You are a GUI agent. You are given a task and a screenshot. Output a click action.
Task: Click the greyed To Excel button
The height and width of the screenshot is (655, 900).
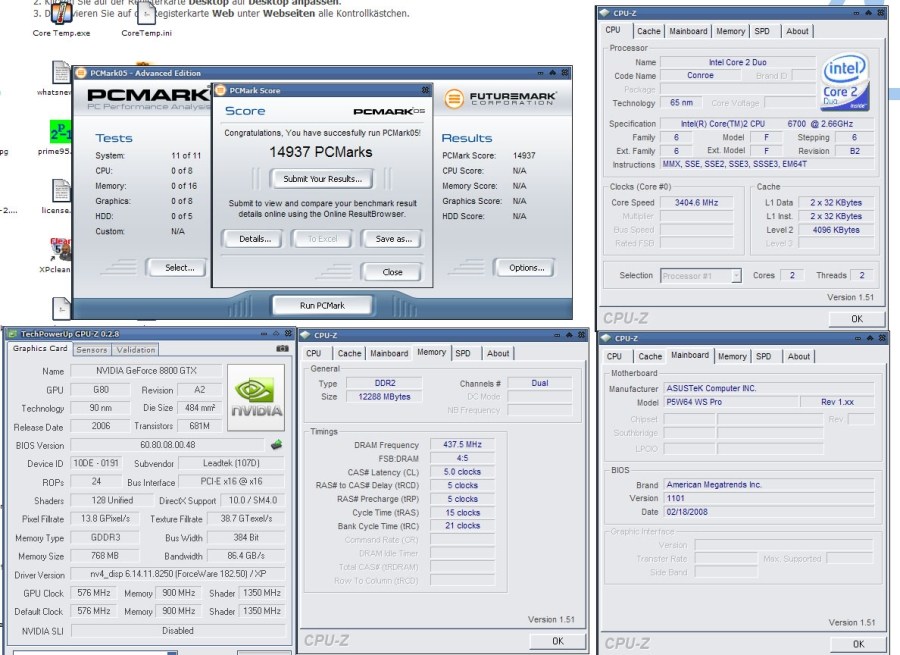pos(322,239)
